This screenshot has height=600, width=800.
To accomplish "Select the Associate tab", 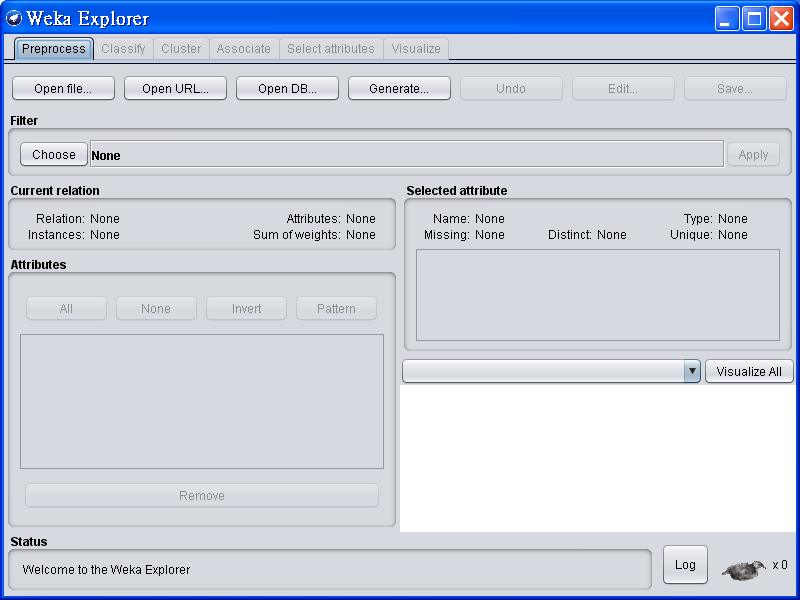I will (243, 49).
